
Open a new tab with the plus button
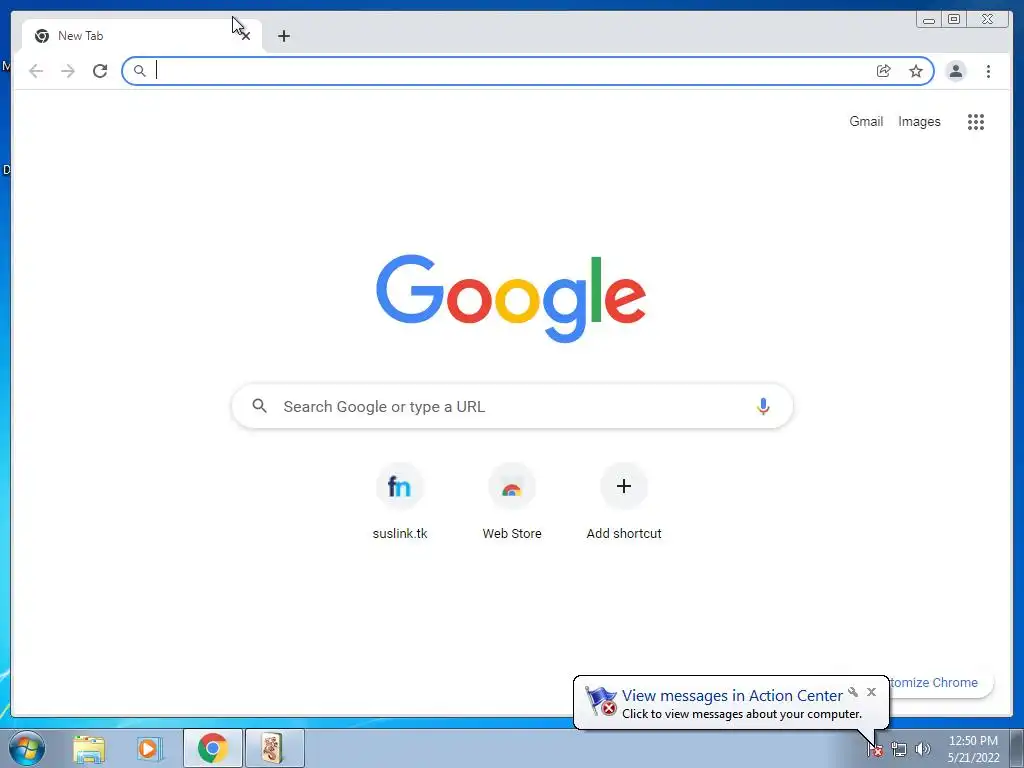tap(283, 36)
